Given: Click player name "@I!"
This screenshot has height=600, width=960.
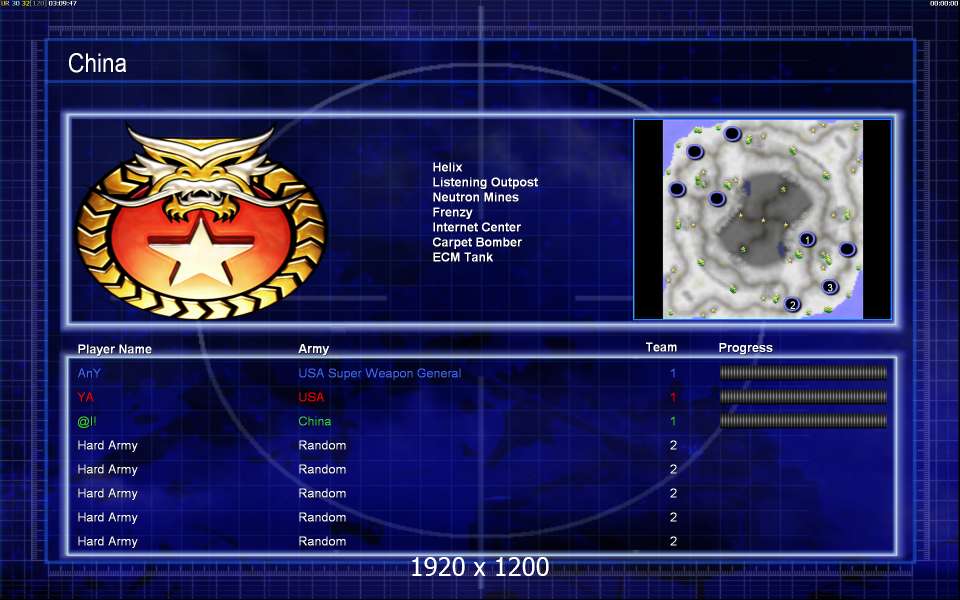Looking at the screenshot, I should point(87,421).
